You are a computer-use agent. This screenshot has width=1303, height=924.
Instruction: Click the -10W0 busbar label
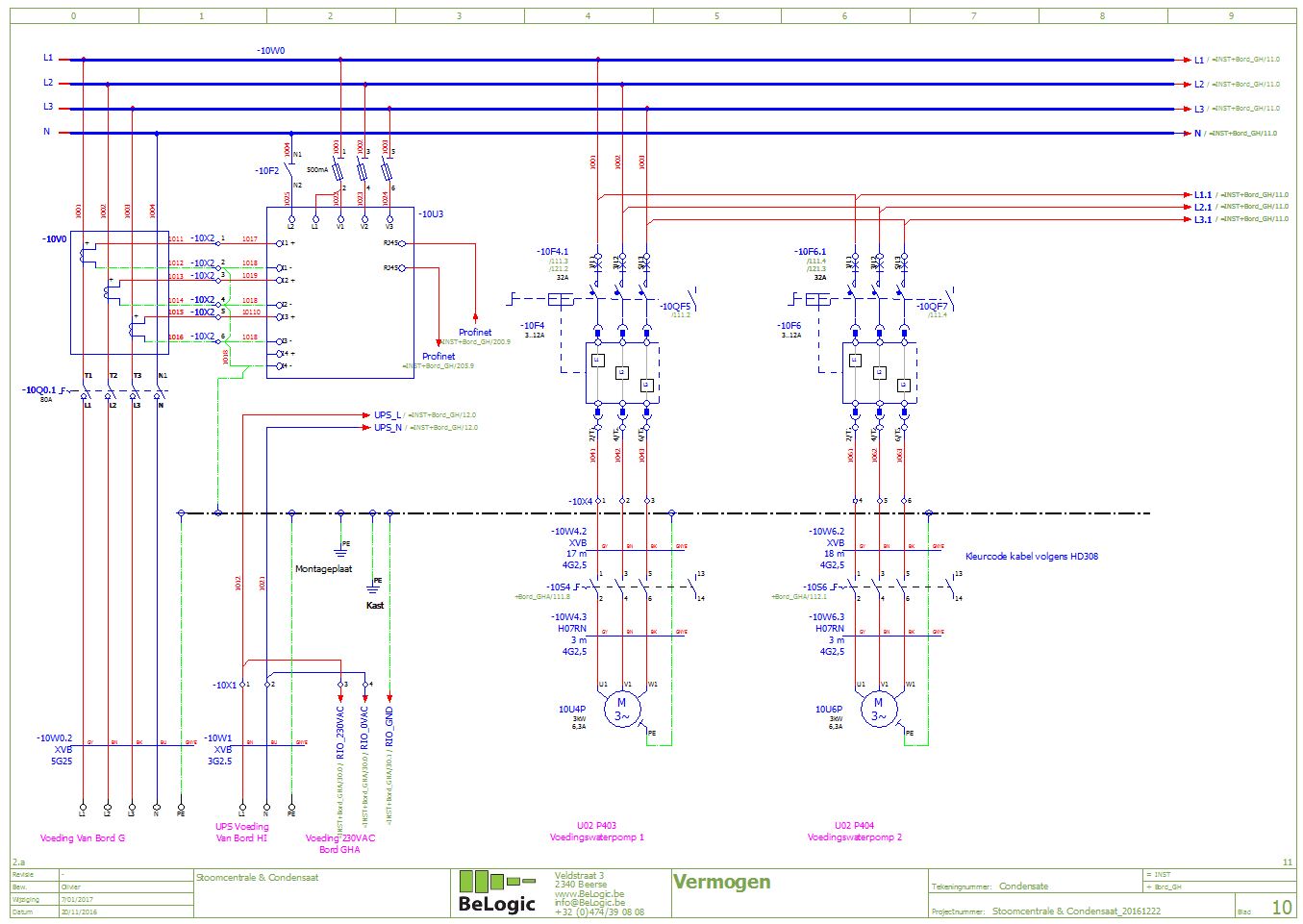point(270,51)
